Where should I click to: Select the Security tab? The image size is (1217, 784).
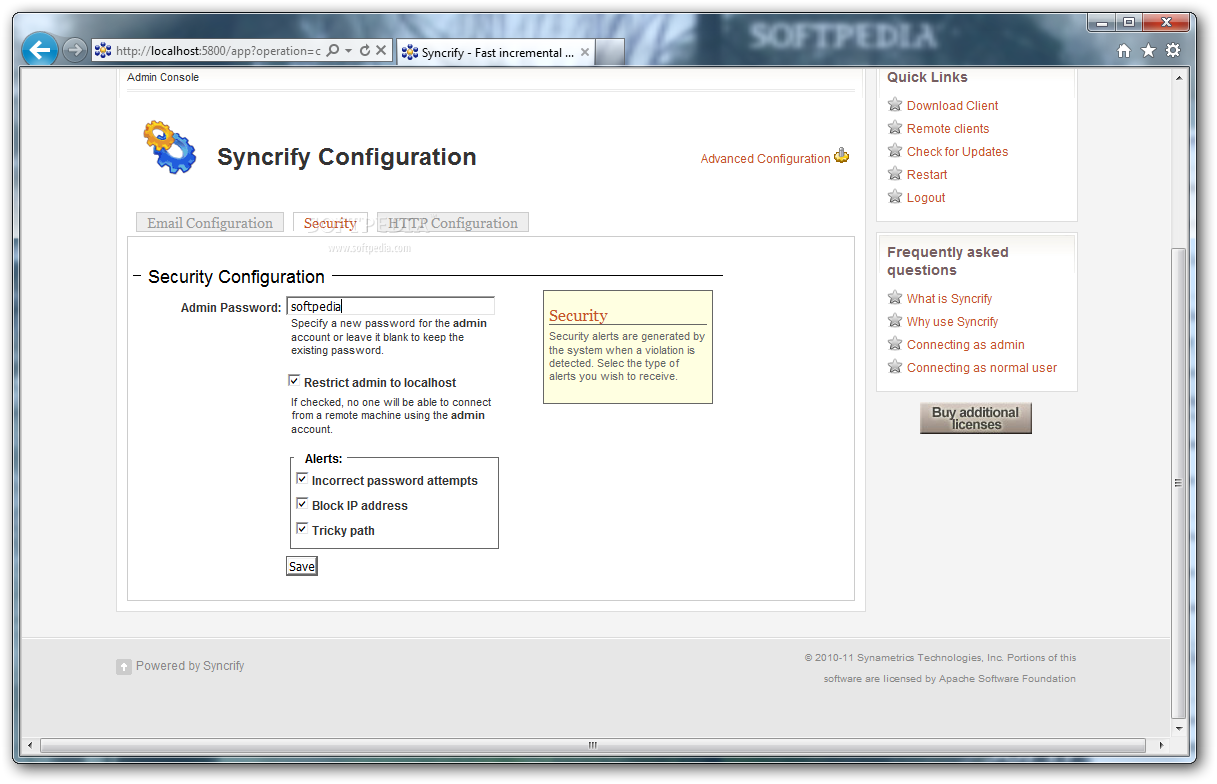pos(330,223)
